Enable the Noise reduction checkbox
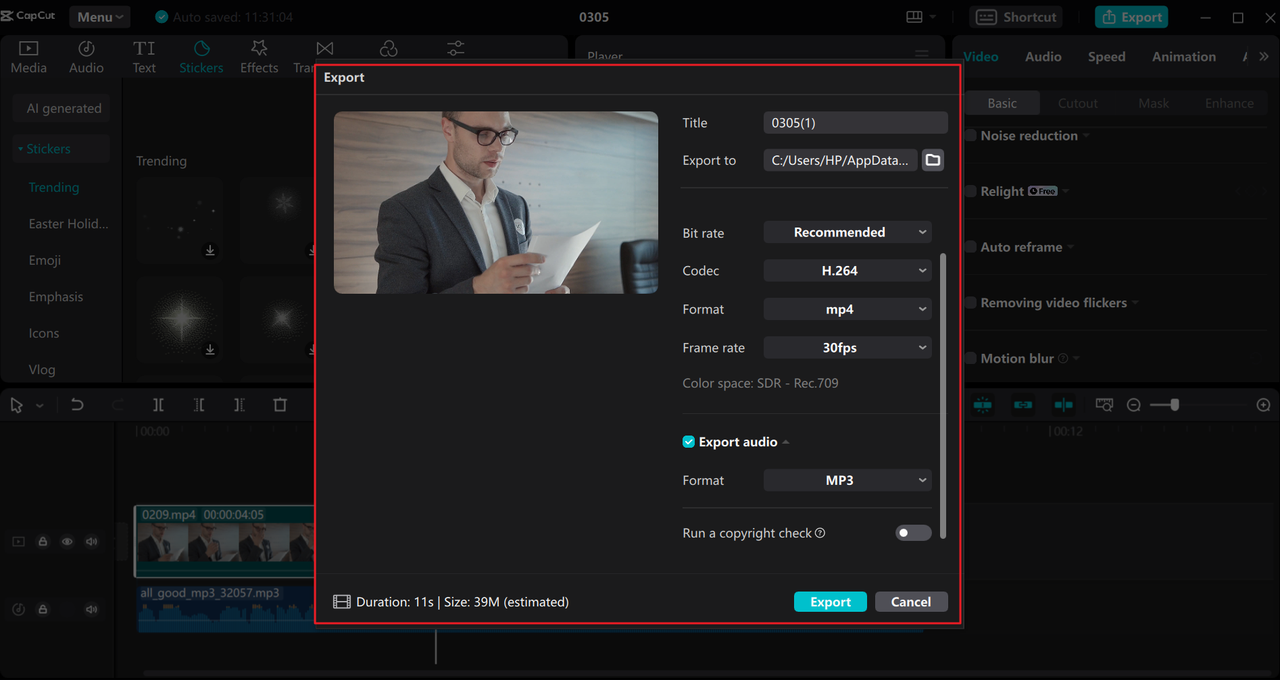This screenshot has width=1280, height=680. pyautogui.click(x=970, y=136)
